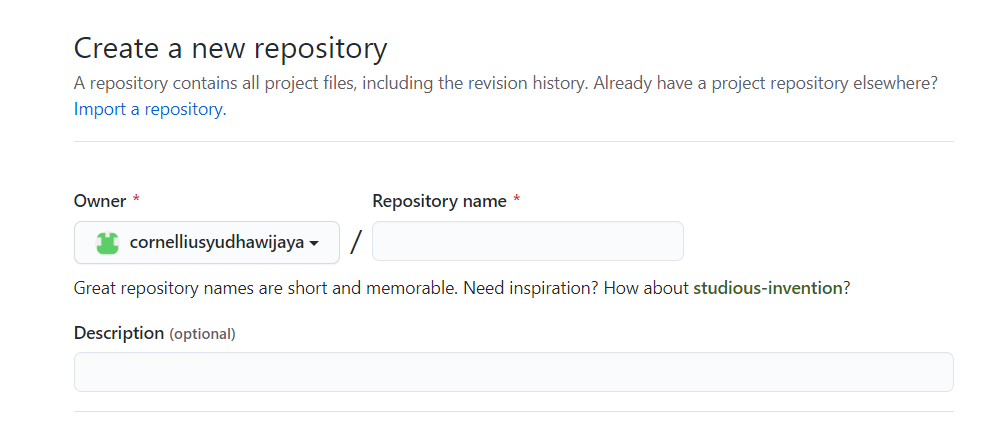995x428 pixels.
Task: Click the red asterisk next to Owner
Action: point(136,201)
